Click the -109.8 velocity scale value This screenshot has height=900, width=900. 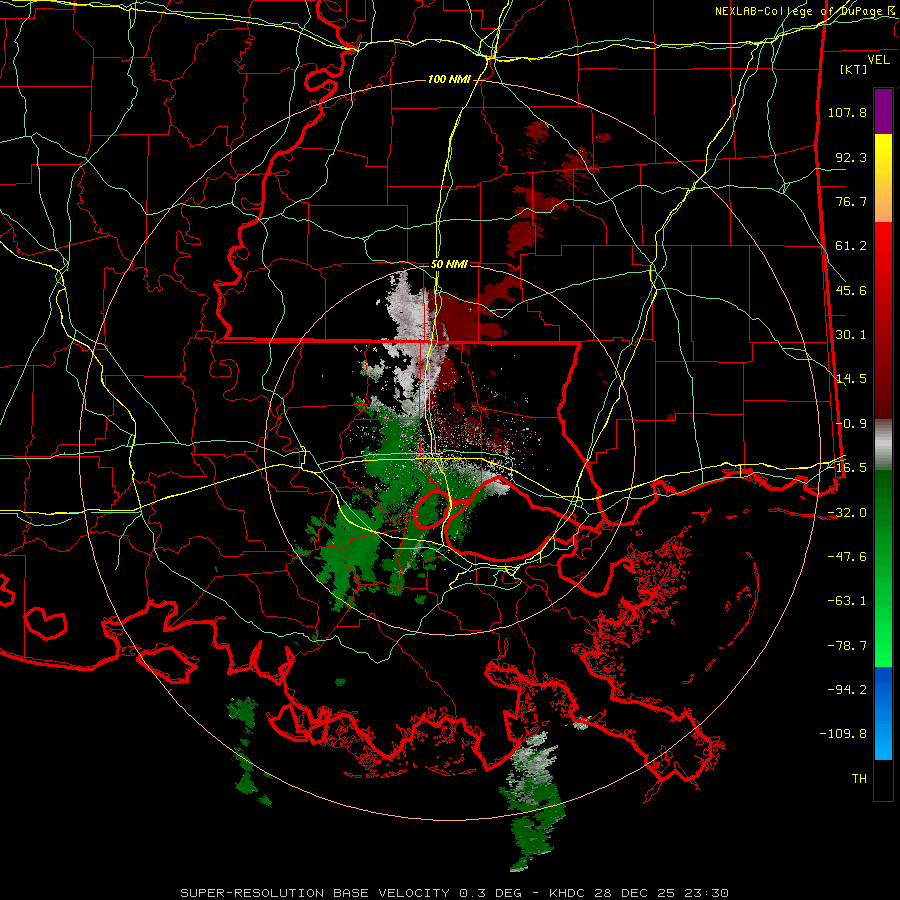click(843, 734)
